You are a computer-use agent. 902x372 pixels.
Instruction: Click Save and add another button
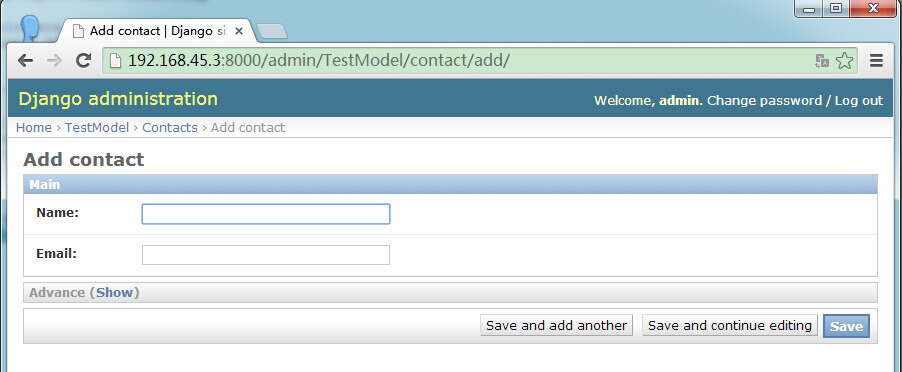tap(556, 325)
